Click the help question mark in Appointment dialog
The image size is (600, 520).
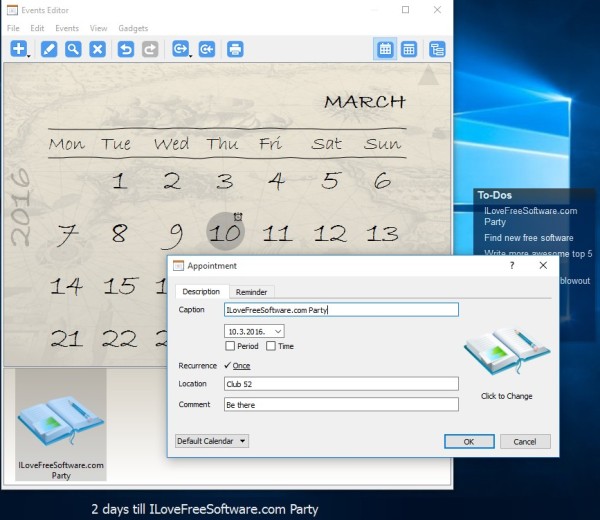pos(512,265)
